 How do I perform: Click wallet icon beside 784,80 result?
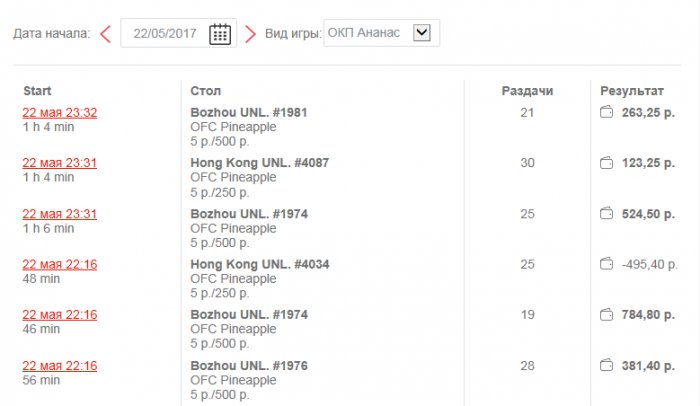[605, 315]
